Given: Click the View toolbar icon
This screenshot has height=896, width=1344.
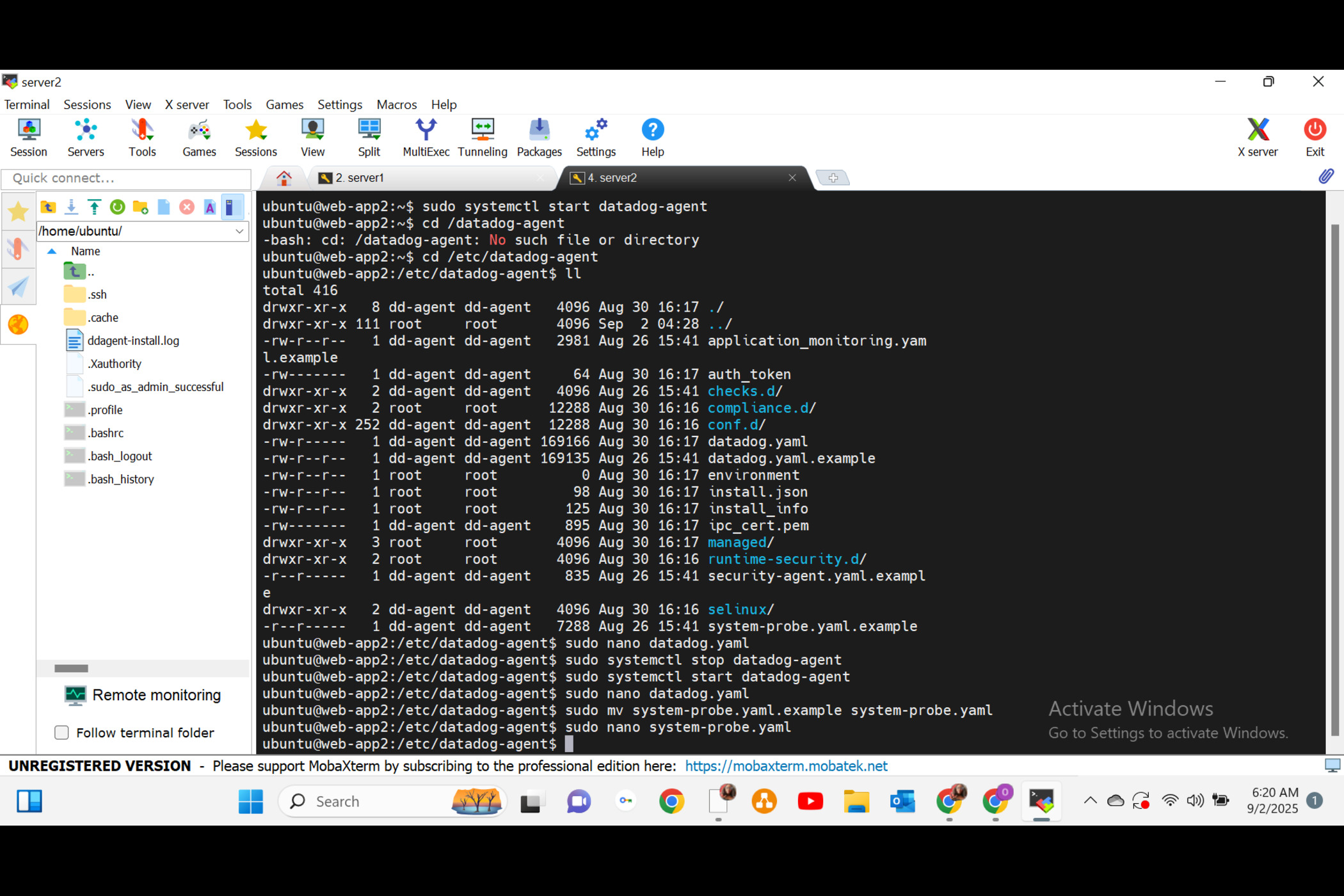Looking at the screenshot, I should [312, 138].
